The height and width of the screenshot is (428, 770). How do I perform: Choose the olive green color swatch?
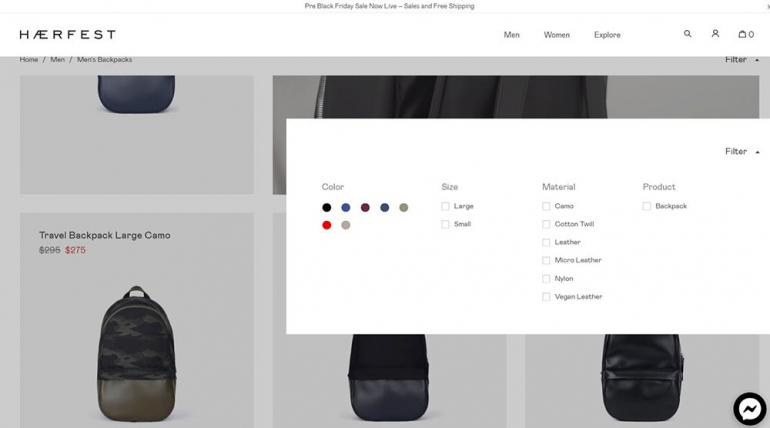tap(404, 208)
